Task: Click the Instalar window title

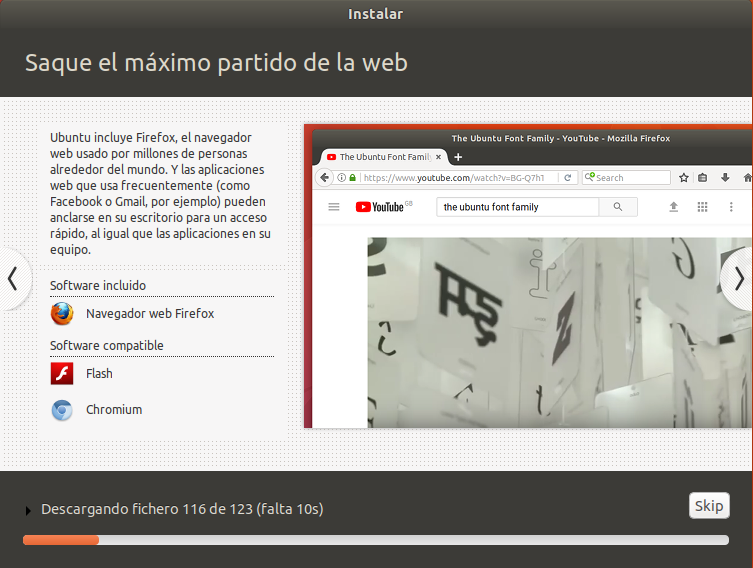Action: pos(376,14)
